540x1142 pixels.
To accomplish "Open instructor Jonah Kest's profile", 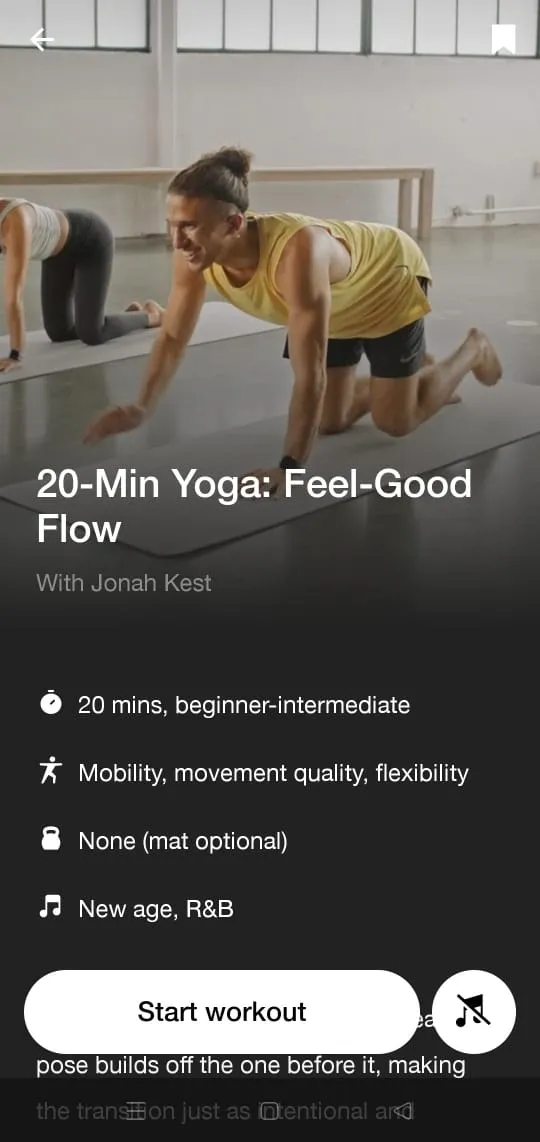I will pos(124,583).
